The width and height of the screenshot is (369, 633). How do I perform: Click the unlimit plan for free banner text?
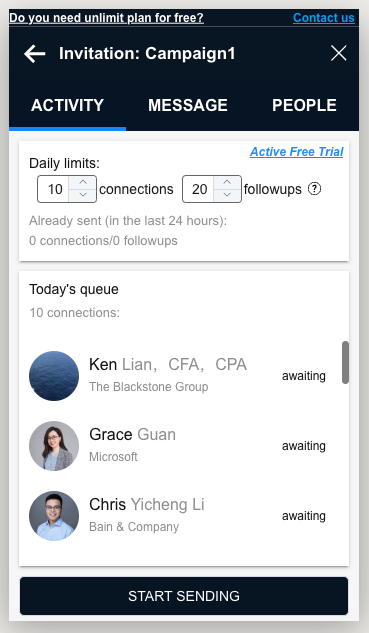(x=107, y=18)
